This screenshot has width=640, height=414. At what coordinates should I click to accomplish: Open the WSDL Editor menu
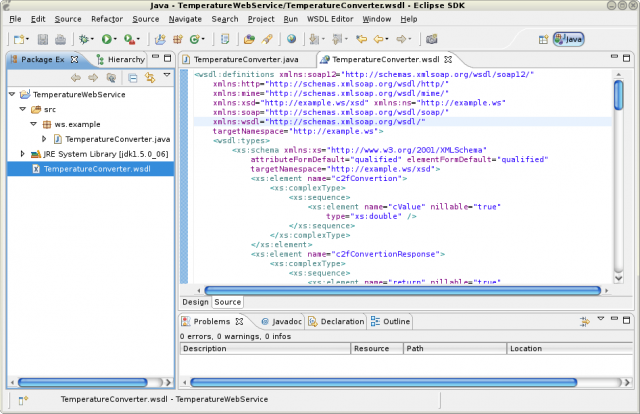pos(330,19)
